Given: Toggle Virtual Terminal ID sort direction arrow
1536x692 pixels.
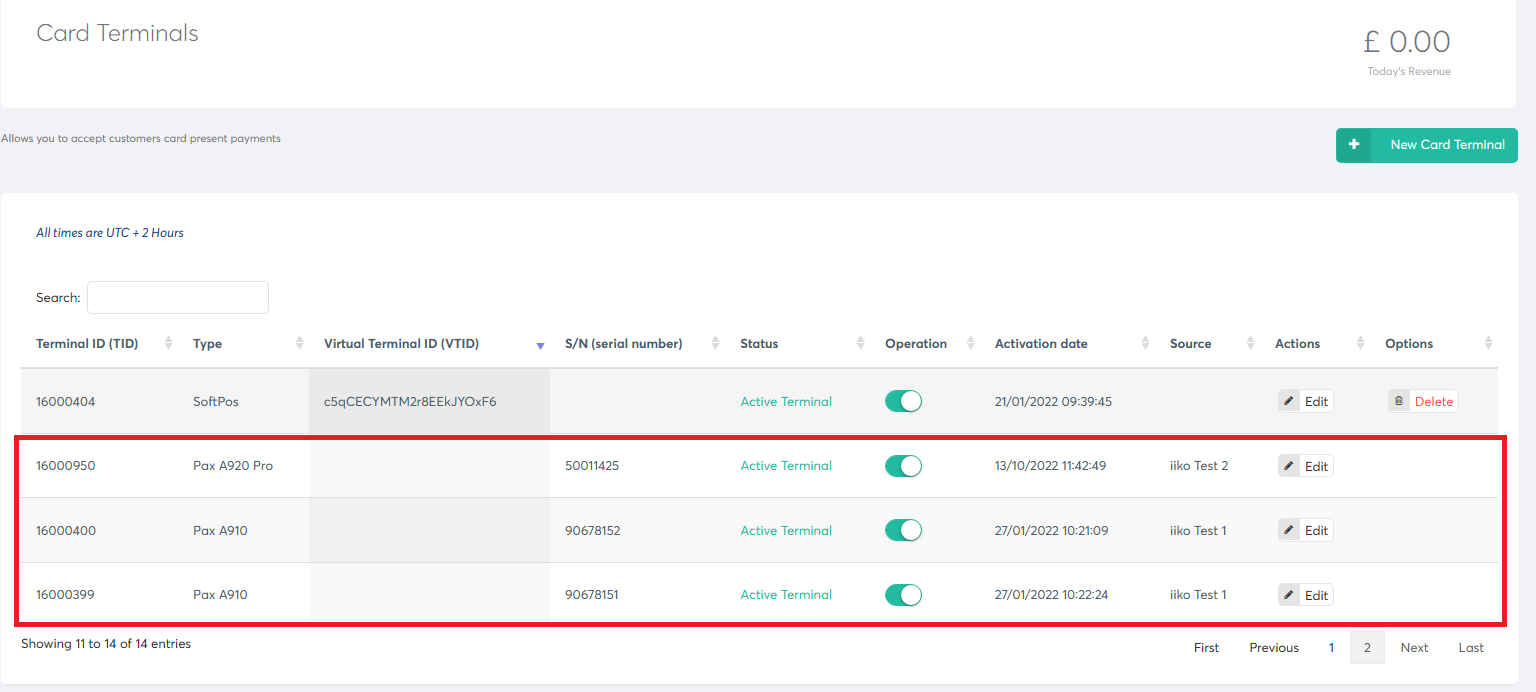Looking at the screenshot, I should tap(540, 346).
